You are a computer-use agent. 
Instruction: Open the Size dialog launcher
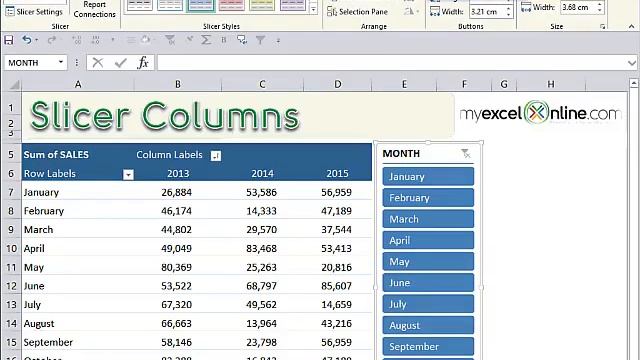pyautogui.click(x=602, y=27)
